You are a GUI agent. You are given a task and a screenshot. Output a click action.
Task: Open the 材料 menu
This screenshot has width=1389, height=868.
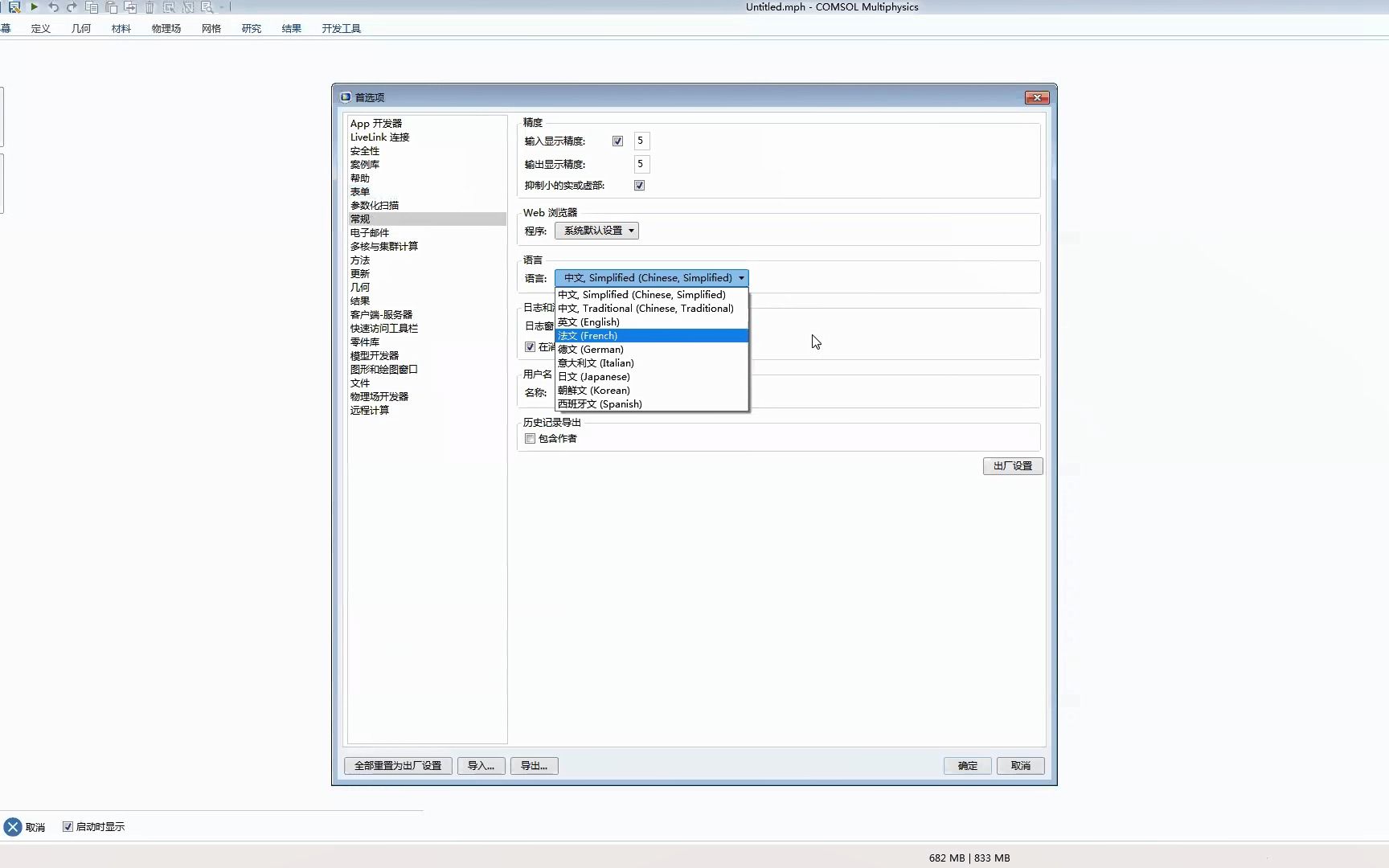point(121,28)
